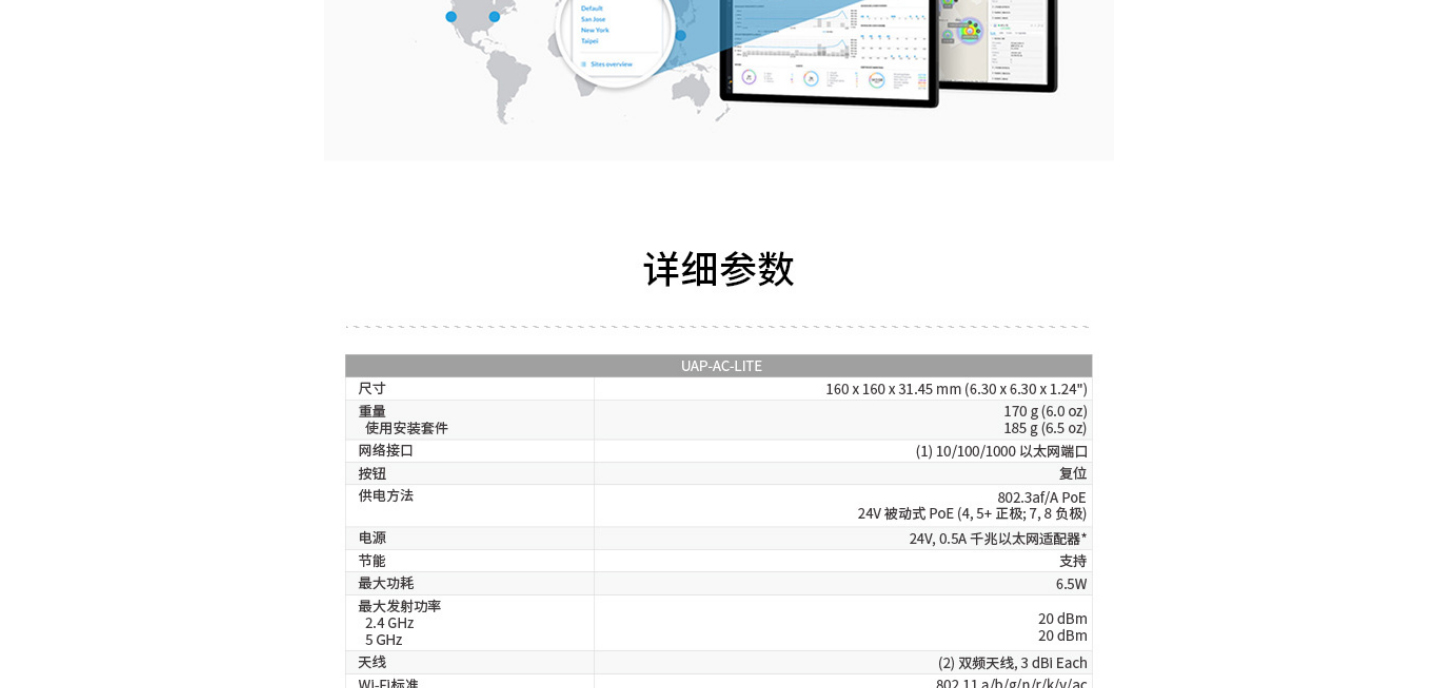Click the 20 dBm value for 2.4 GHz
This screenshot has height=688, width=1450.
pyautogui.click(x=1062, y=619)
